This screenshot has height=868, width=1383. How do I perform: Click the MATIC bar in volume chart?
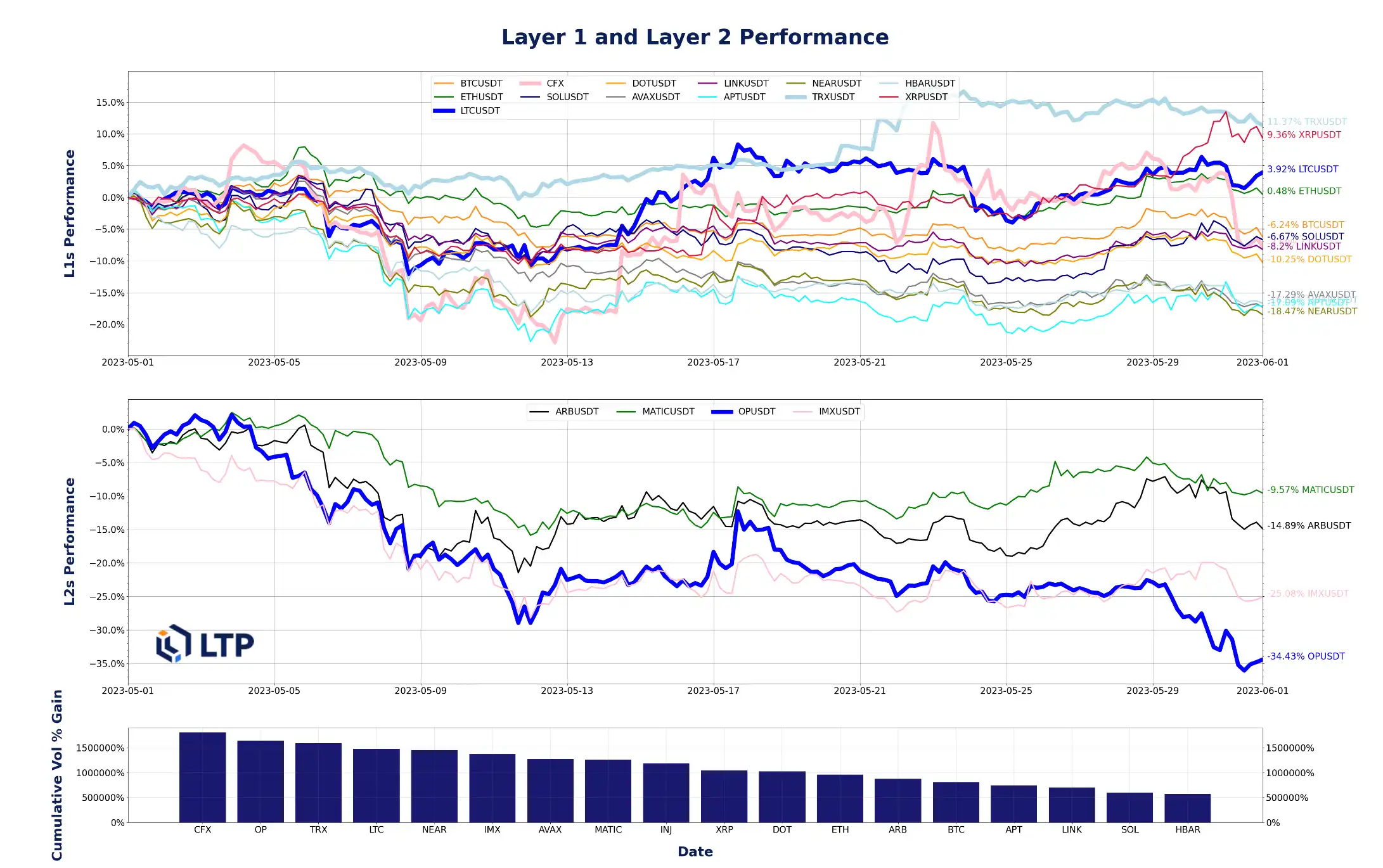(608, 791)
